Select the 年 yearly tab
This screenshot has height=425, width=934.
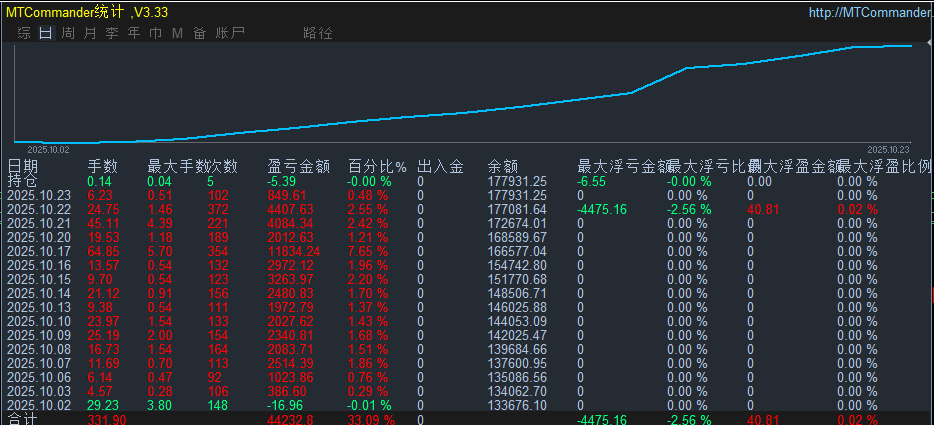(x=133, y=33)
